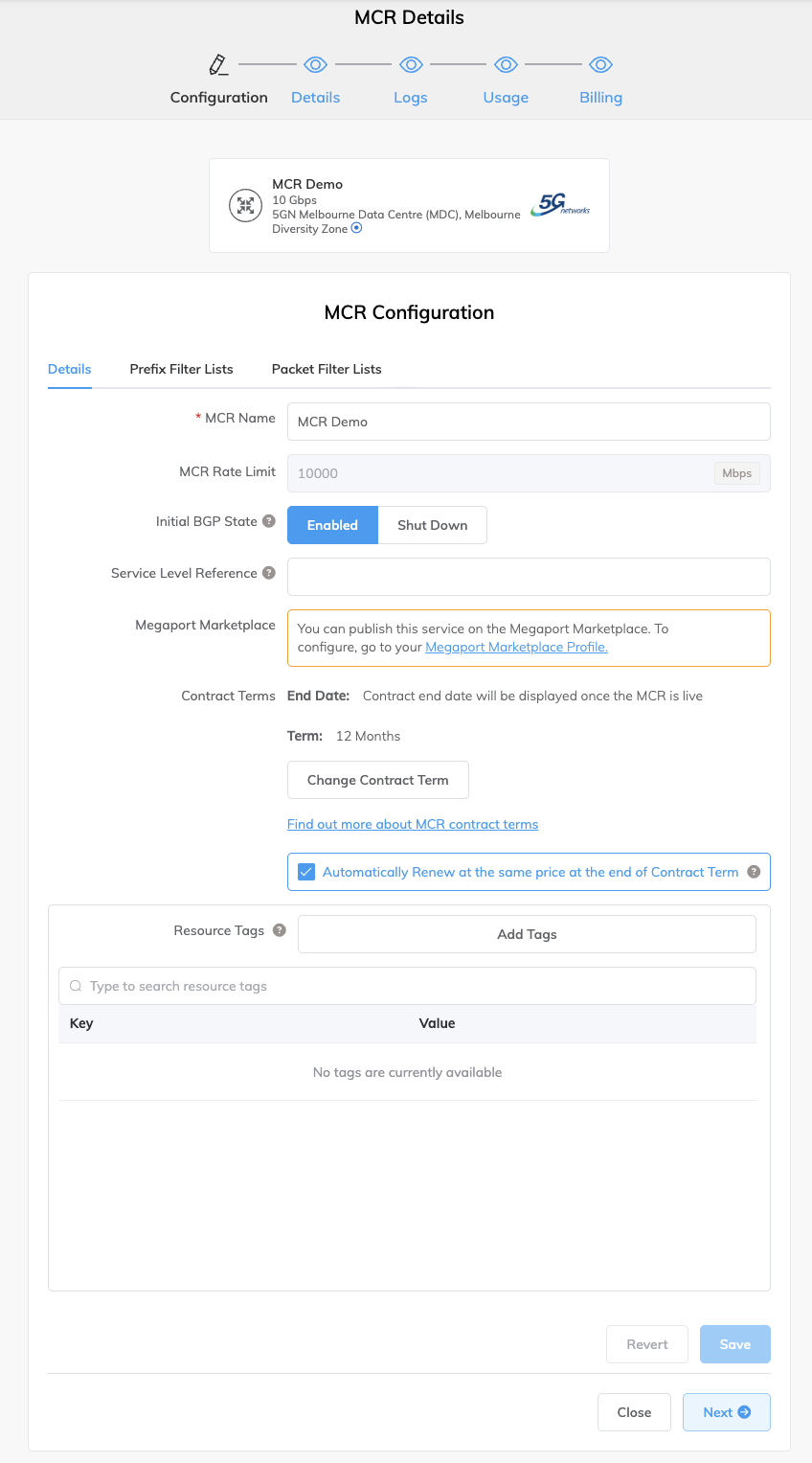The height and width of the screenshot is (1463, 812).
Task: Open the Megaport Marketplace Profile link
Action: click(x=516, y=648)
